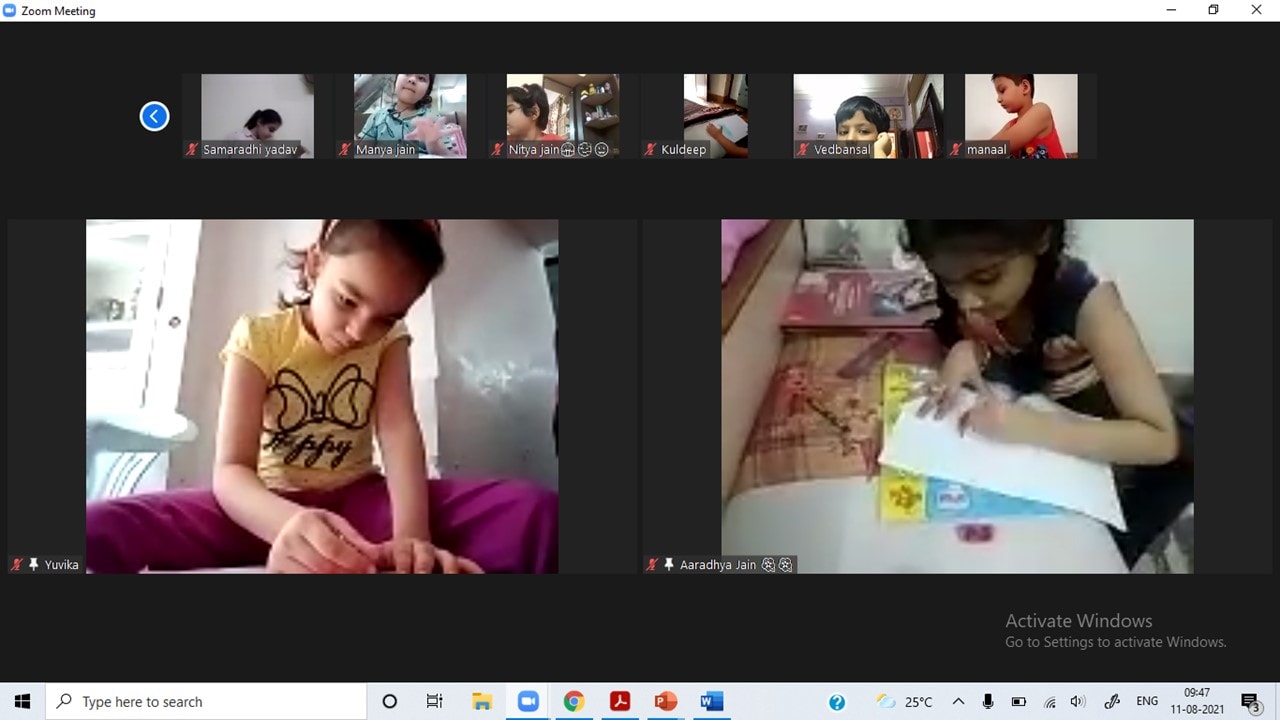
Task: Click the pen workspace tray icon
Action: [1112, 702]
